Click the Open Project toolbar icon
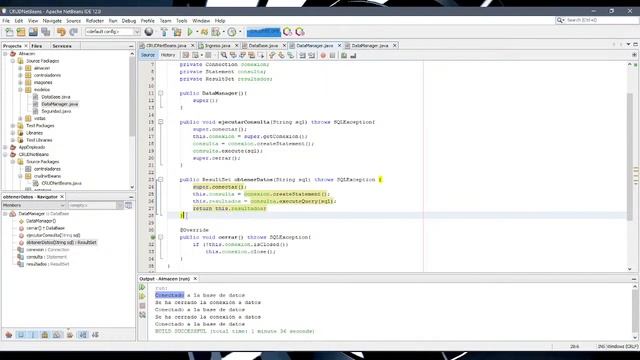Screen dimensions: 640x360 (x=33, y=32)
